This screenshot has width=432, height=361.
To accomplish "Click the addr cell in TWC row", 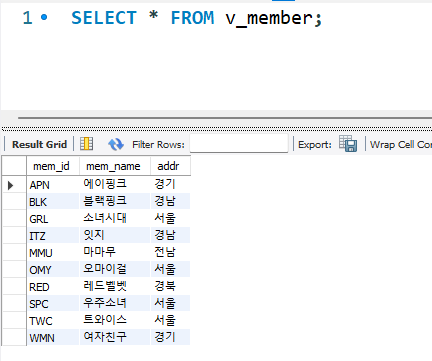I will (x=170, y=320).
